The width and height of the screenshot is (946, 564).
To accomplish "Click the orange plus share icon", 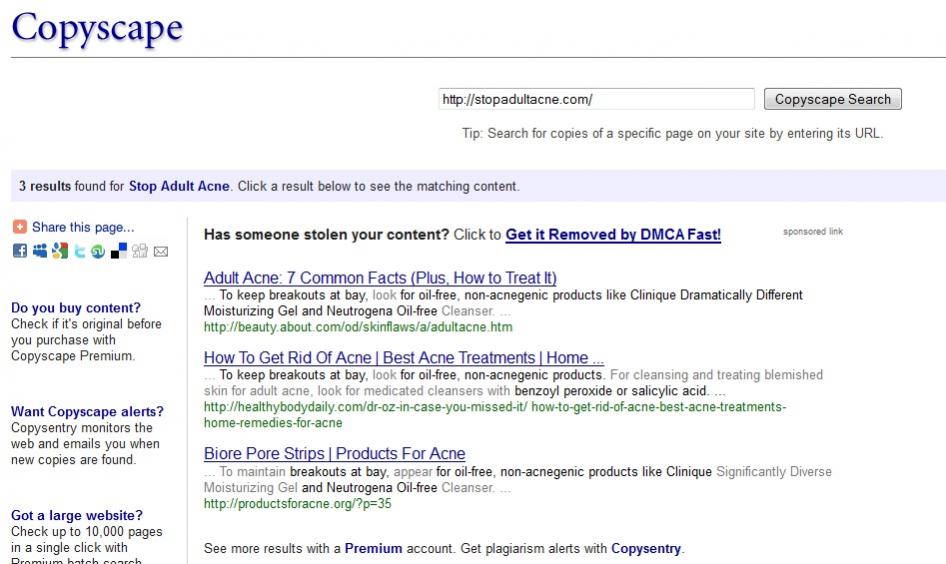I will coord(20,227).
